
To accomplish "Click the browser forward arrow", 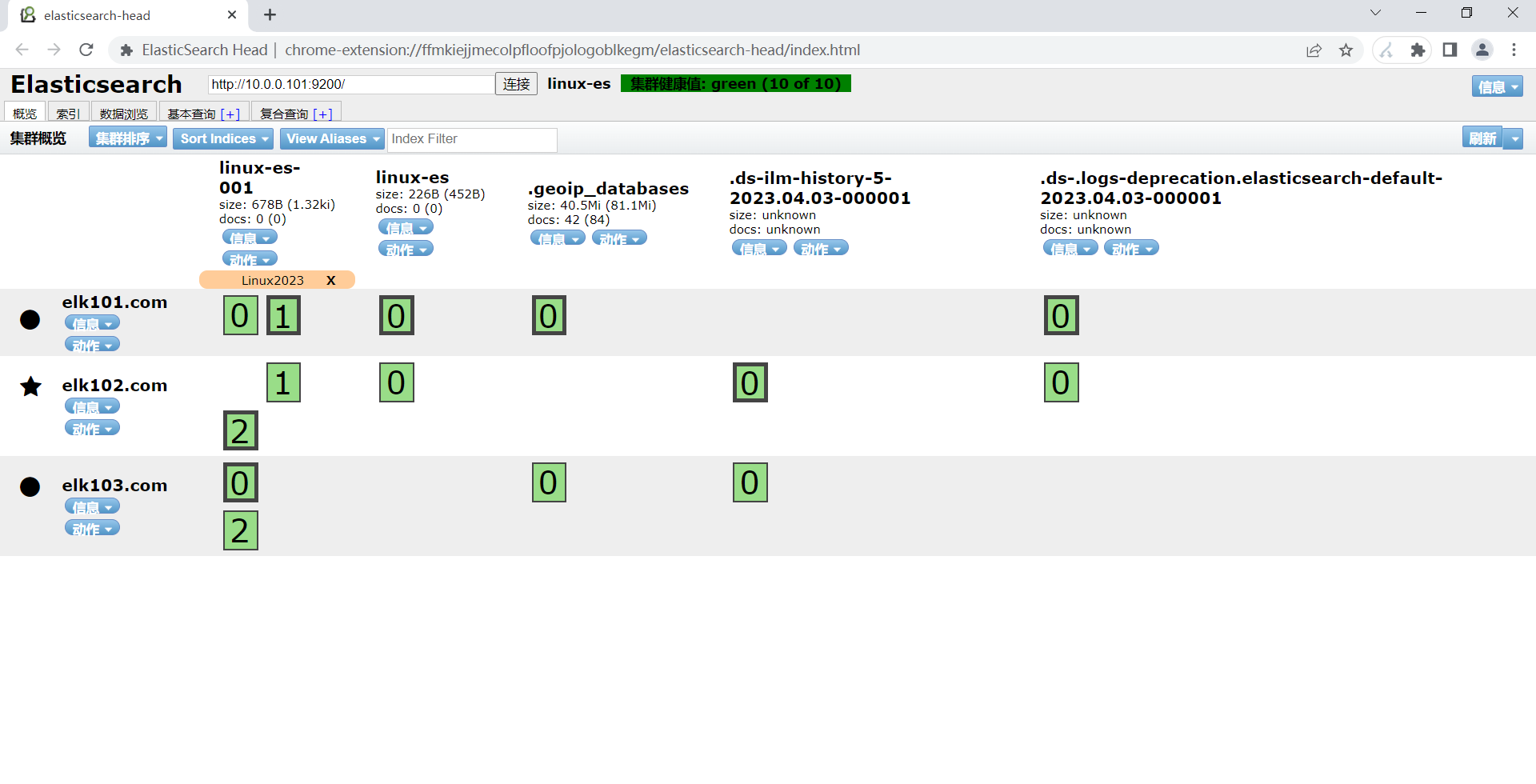I will click(x=54, y=50).
